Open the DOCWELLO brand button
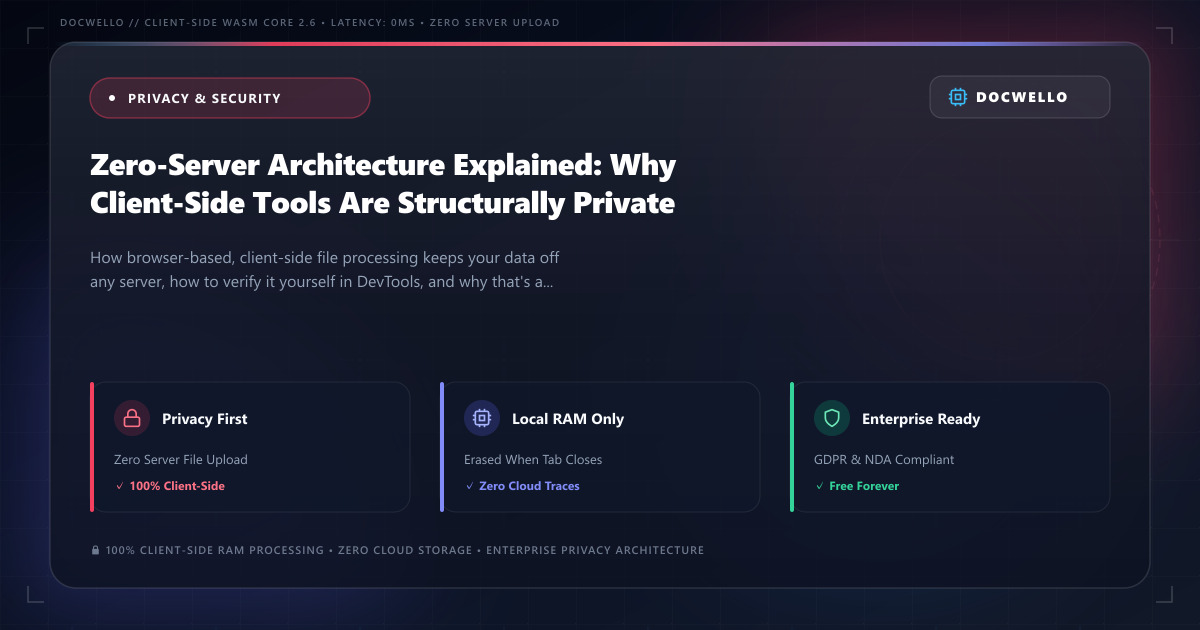 pyautogui.click(x=1020, y=97)
